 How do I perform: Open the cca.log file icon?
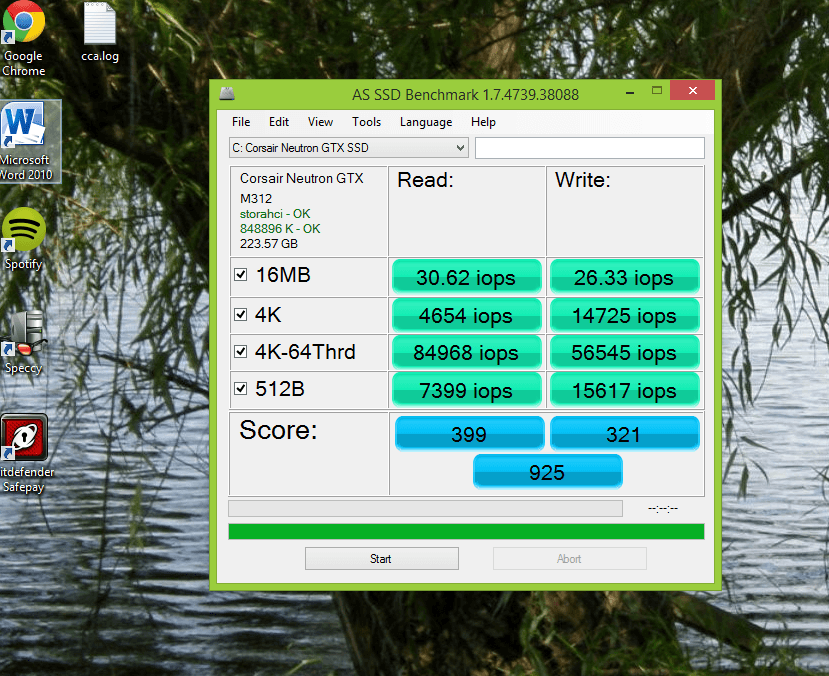[x=100, y=32]
